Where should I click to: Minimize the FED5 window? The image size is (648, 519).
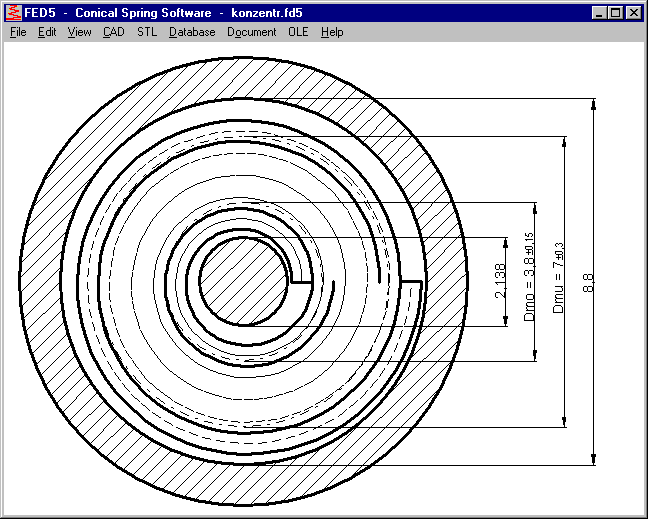(x=598, y=13)
